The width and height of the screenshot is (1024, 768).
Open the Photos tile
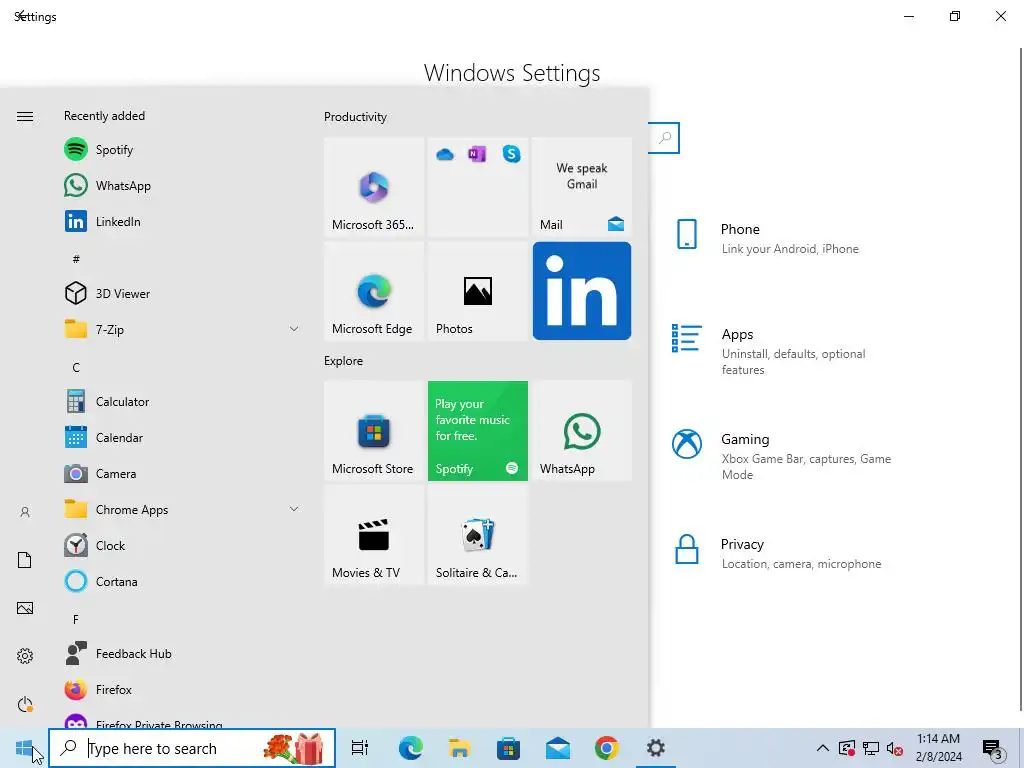click(477, 291)
